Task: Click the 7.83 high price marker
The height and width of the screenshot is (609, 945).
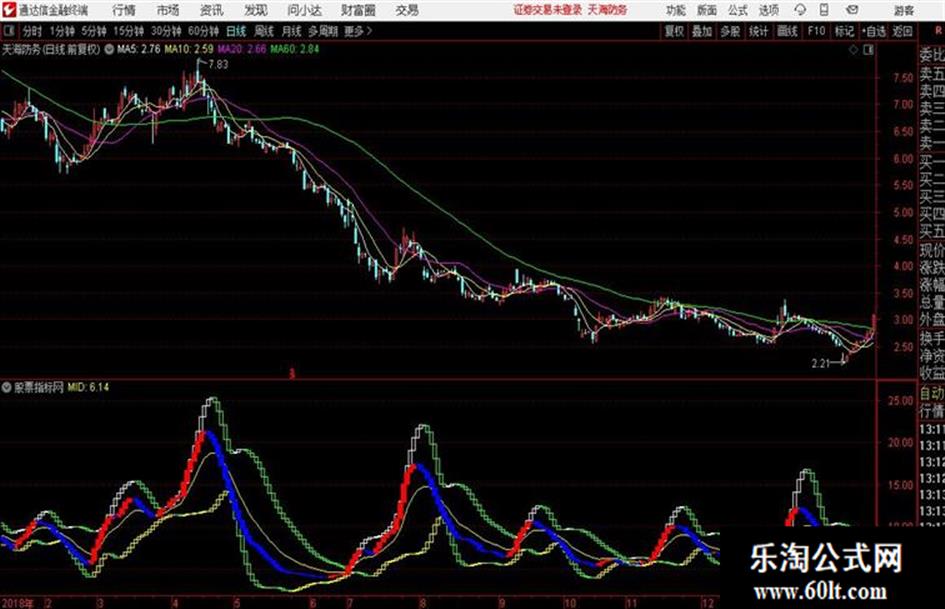Action: pyautogui.click(x=218, y=65)
